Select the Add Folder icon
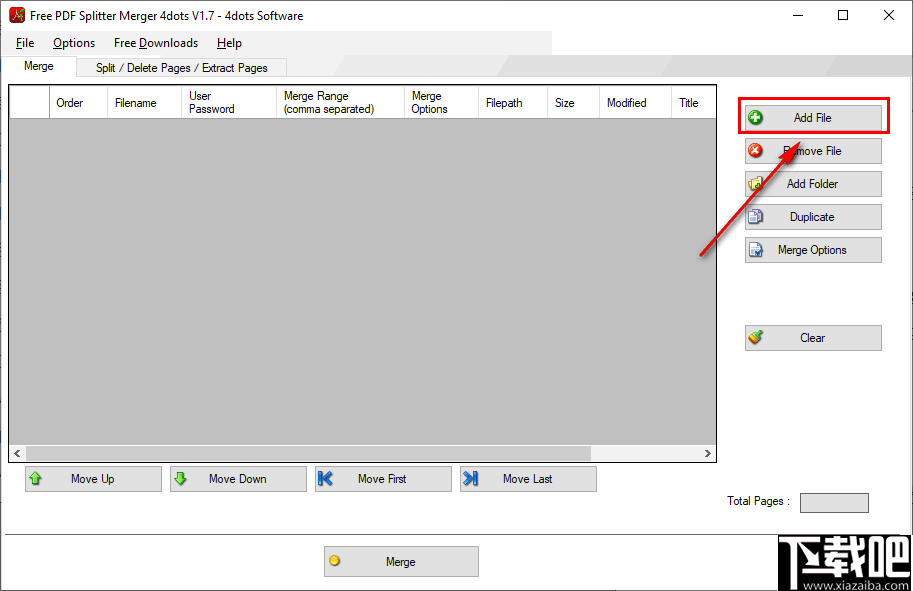 tap(757, 184)
